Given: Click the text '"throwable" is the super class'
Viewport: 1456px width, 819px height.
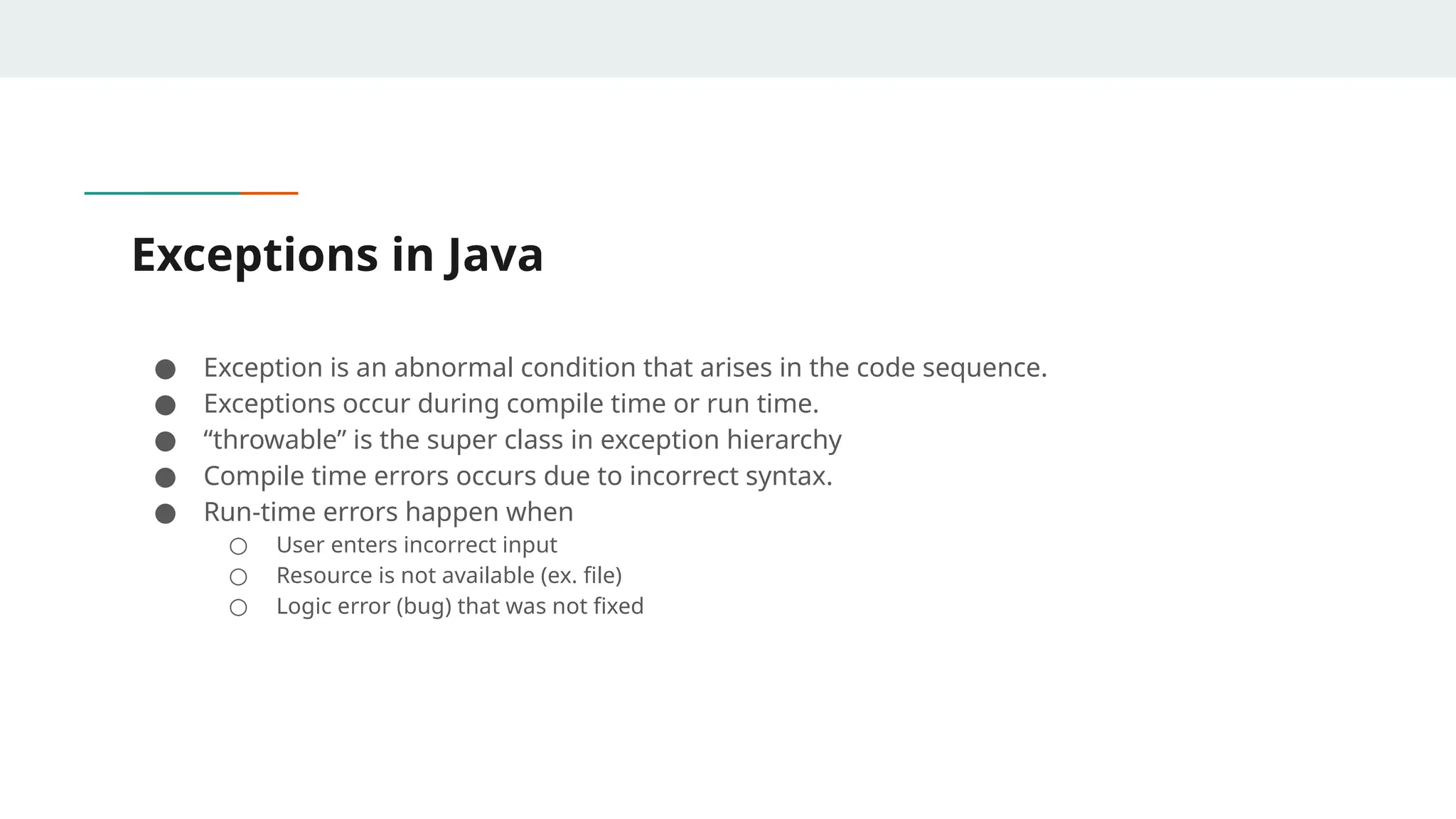Looking at the screenshot, I should pyautogui.click(x=522, y=440).
